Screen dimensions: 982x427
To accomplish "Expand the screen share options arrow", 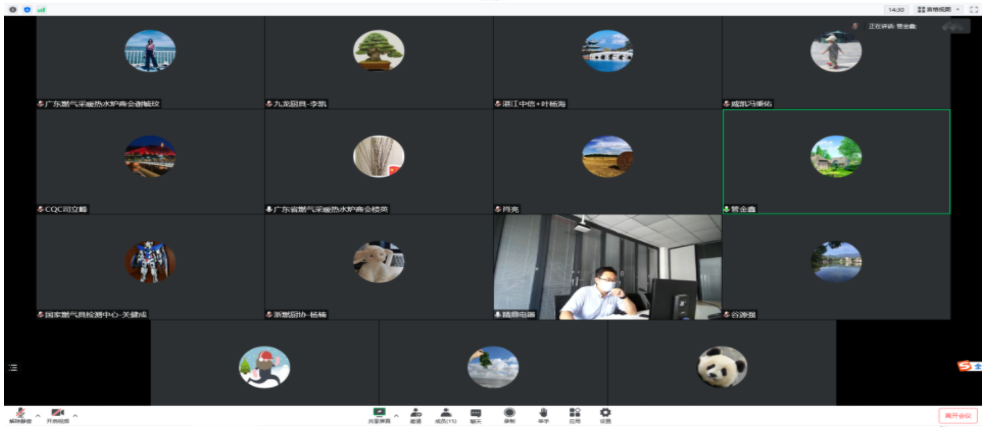I will coord(396,414).
